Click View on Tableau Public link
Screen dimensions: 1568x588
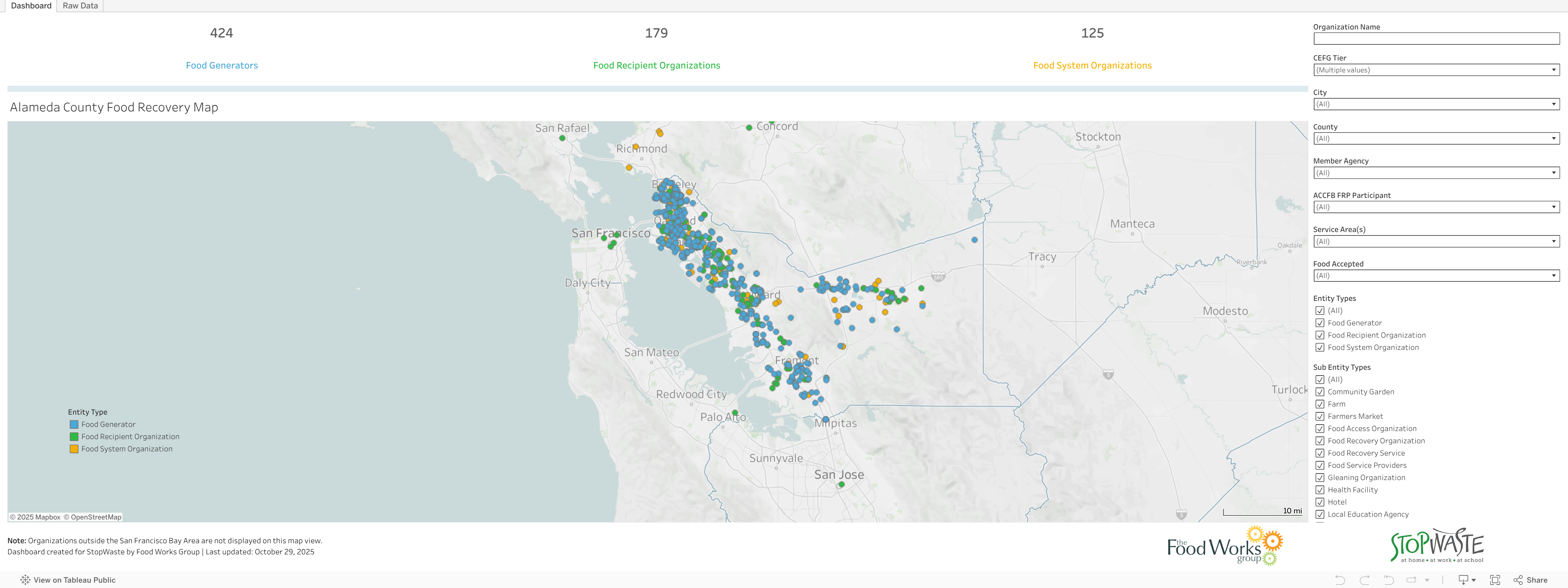coord(74,580)
